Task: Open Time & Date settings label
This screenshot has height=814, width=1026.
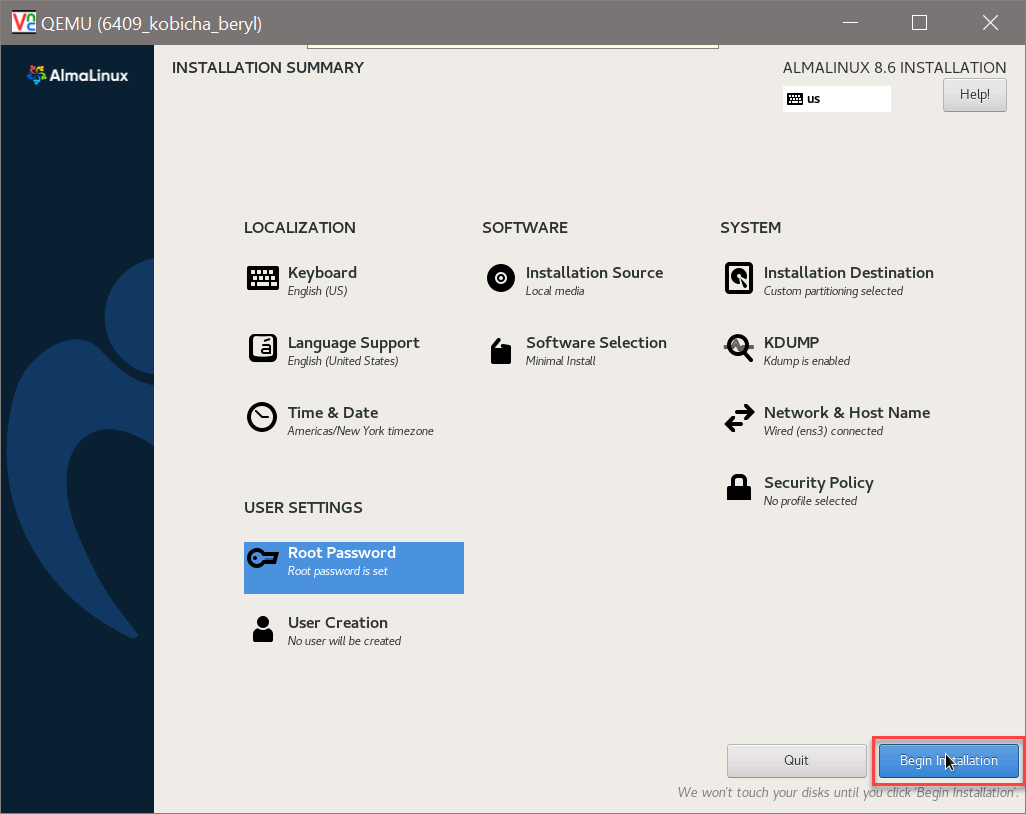Action: click(x=332, y=412)
